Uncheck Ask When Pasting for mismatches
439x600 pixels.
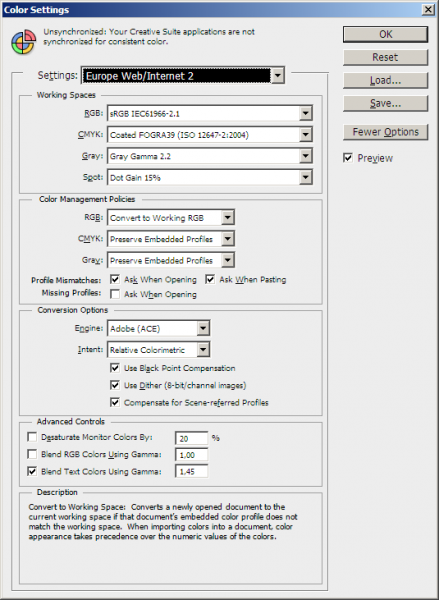[x=210, y=279]
